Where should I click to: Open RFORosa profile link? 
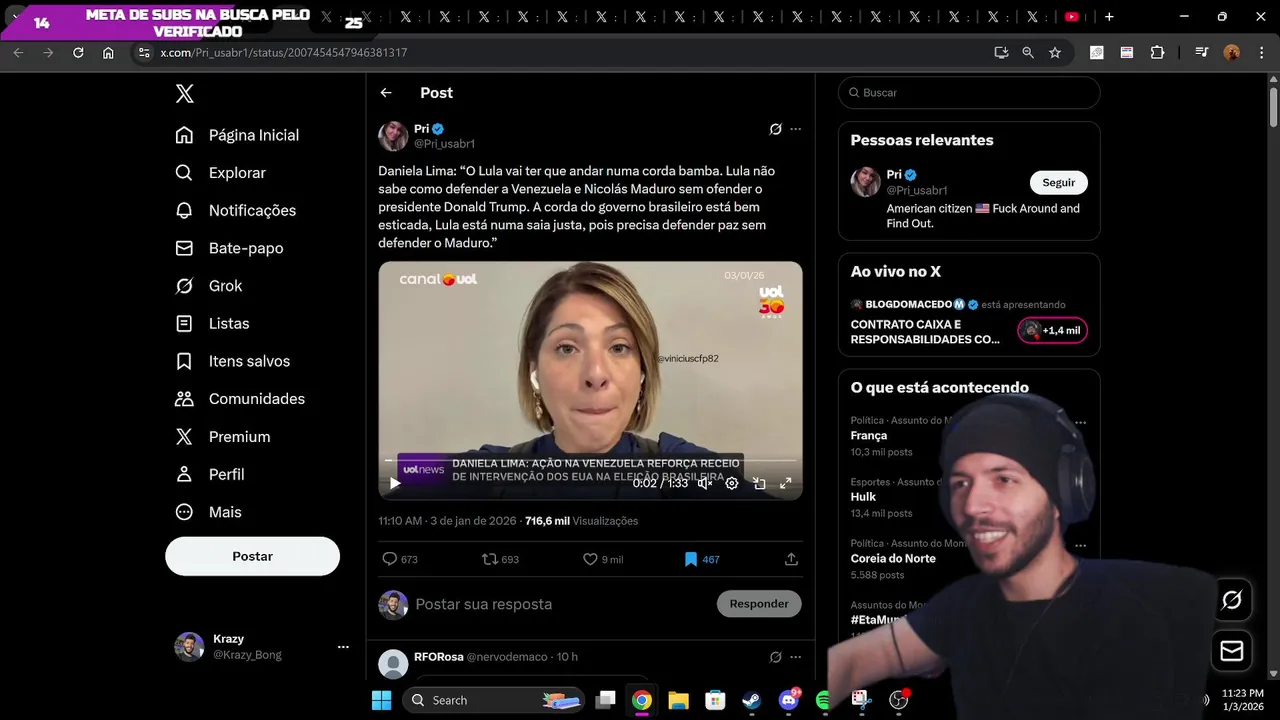[439, 657]
